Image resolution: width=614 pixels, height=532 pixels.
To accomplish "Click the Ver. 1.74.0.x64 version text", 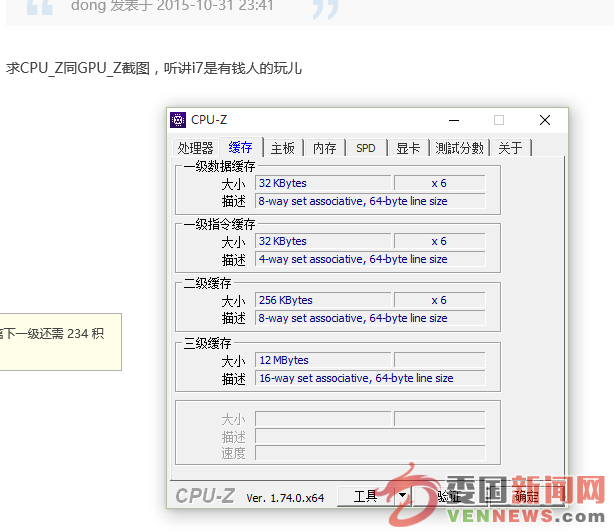I will (285, 498).
